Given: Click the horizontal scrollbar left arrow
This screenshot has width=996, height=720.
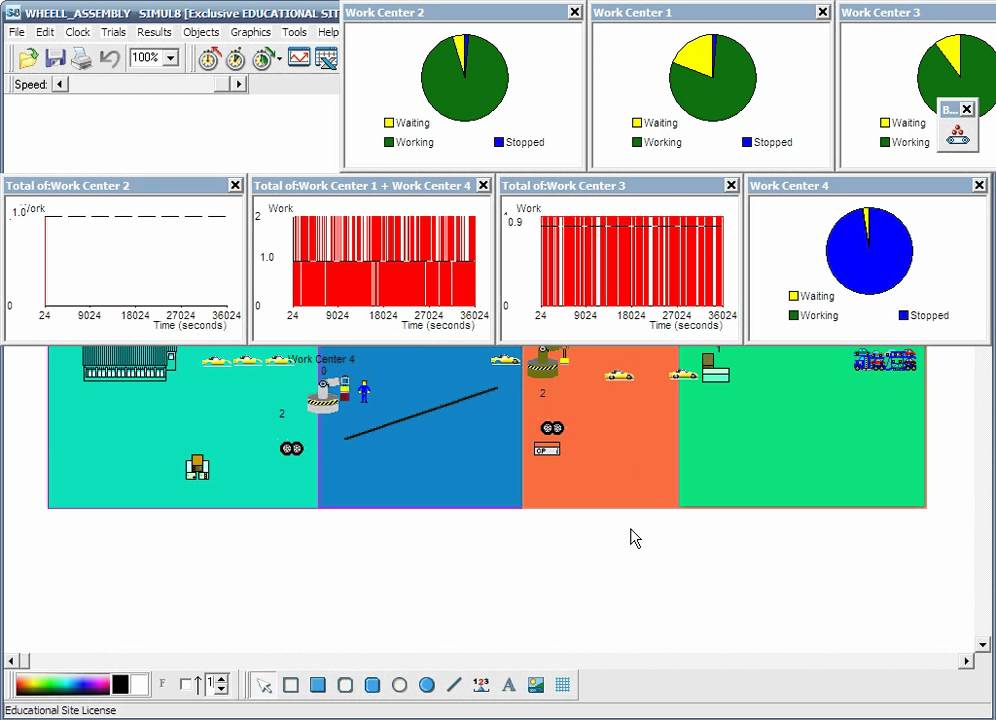Looking at the screenshot, I should (11, 662).
